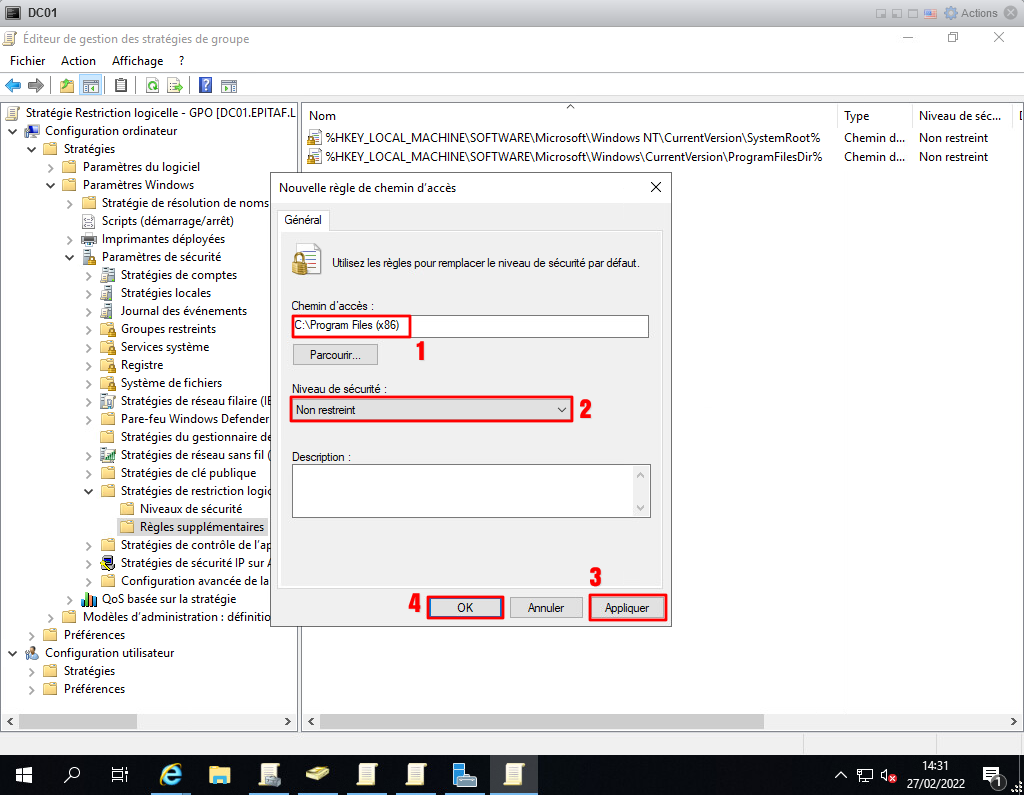Click the Parcourir... button
The image size is (1024, 795).
click(335, 355)
